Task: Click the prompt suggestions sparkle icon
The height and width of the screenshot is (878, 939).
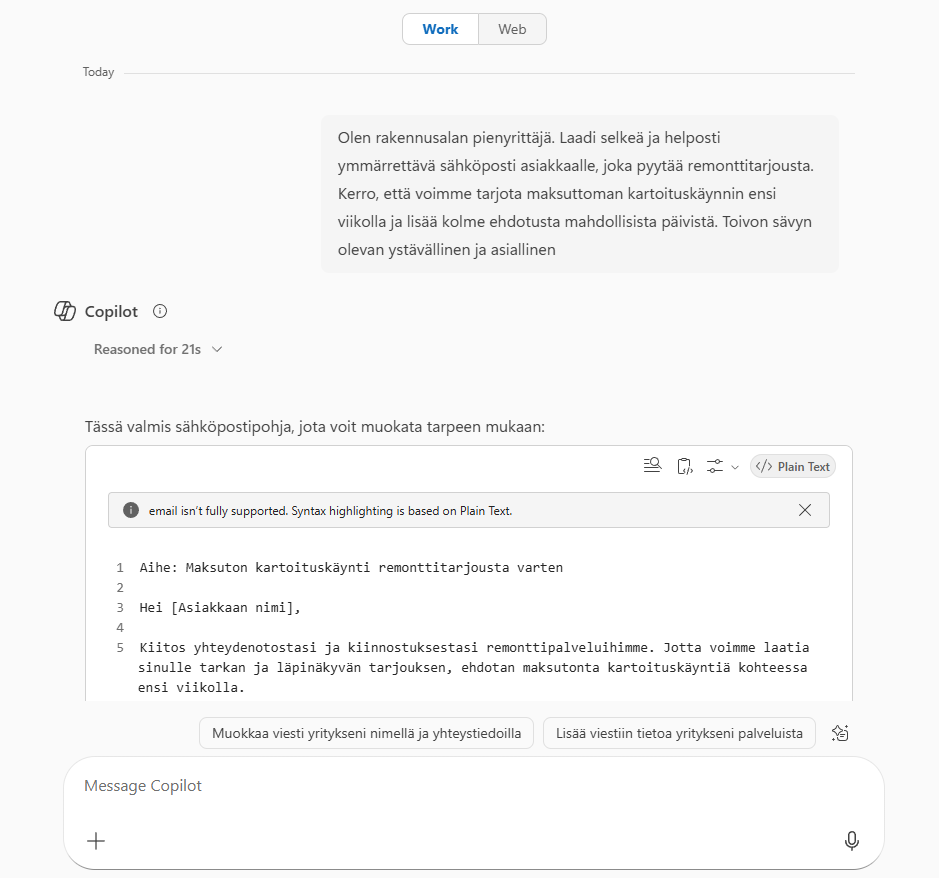Action: pyautogui.click(x=841, y=733)
